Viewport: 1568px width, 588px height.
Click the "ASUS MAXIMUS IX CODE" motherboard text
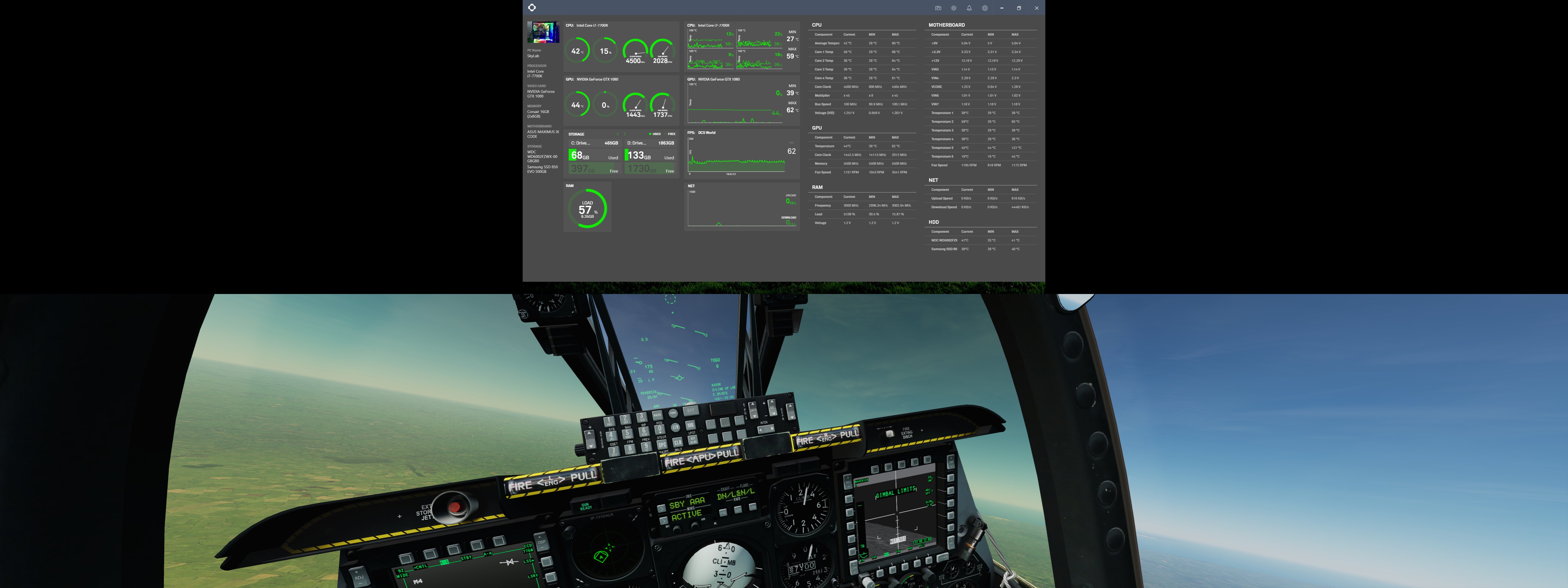coord(543,134)
